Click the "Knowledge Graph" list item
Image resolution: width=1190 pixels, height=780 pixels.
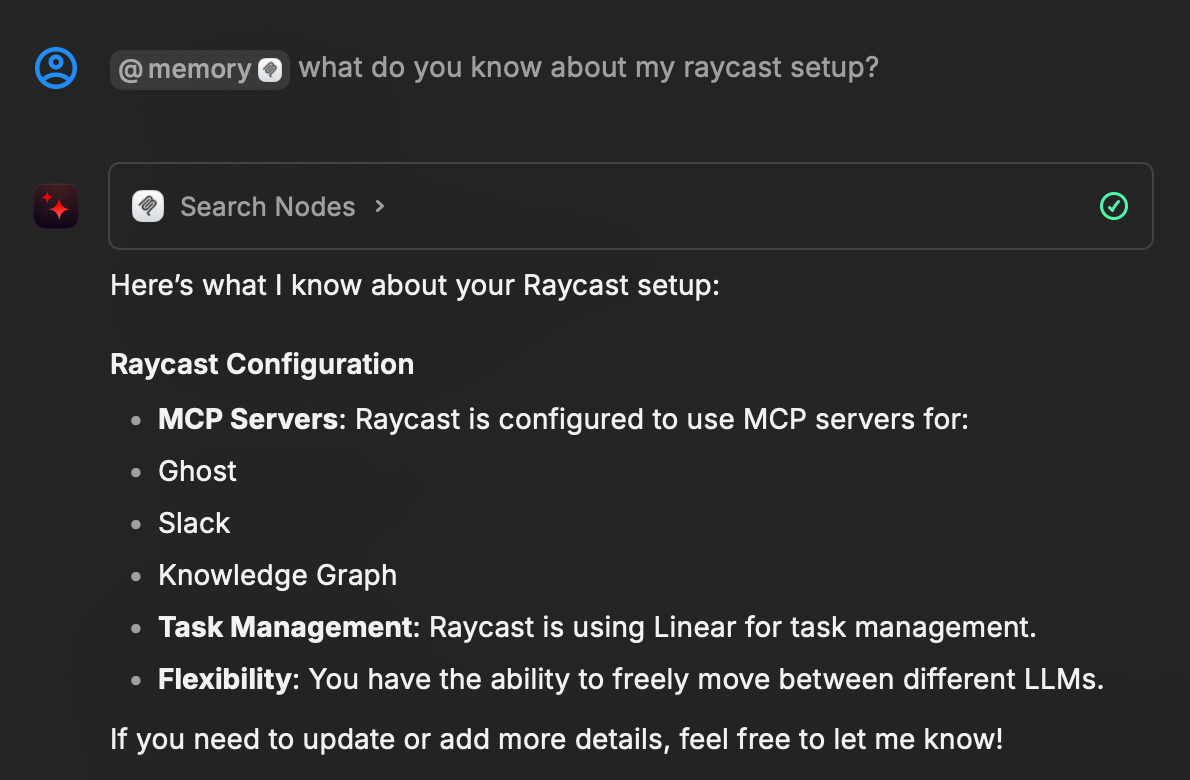click(x=277, y=575)
